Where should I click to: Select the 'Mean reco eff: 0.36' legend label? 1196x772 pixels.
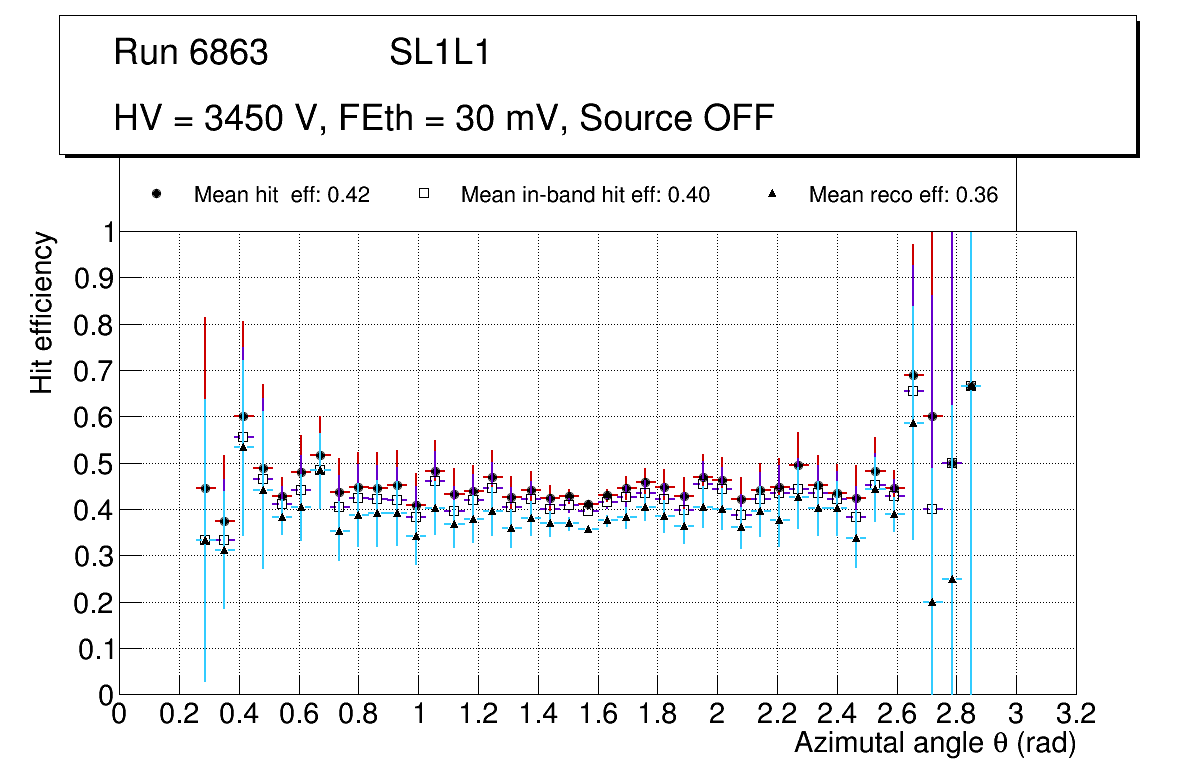click(903, 195)
